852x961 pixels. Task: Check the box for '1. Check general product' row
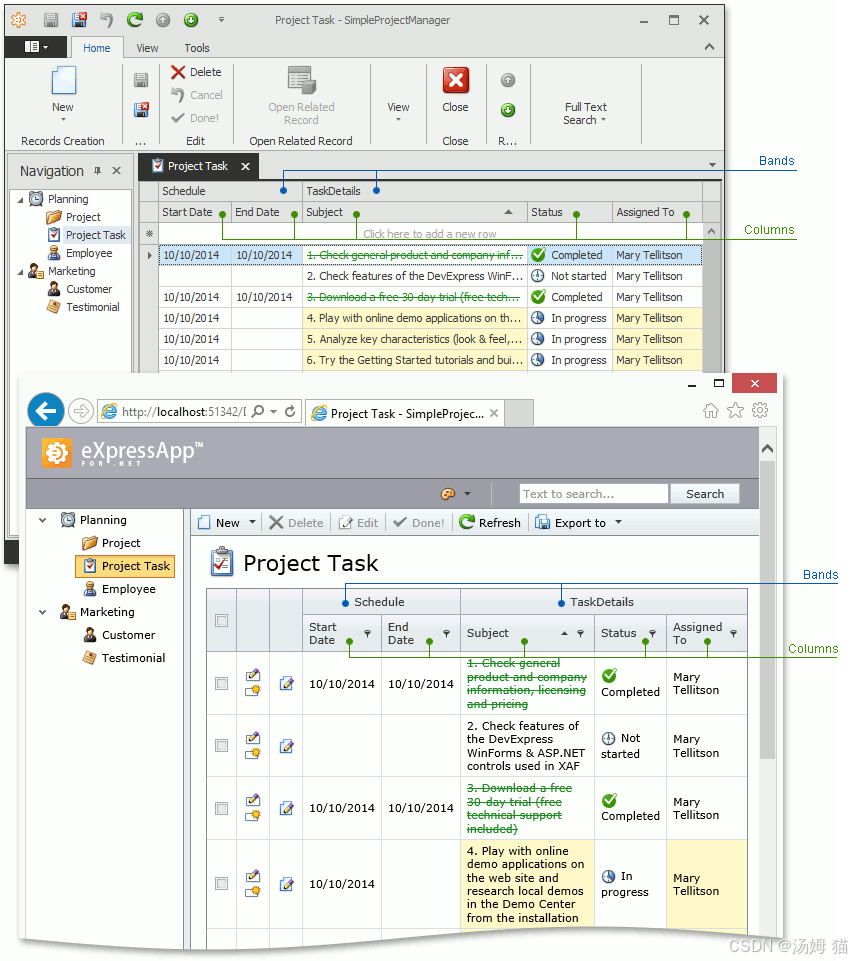(222, 683)
